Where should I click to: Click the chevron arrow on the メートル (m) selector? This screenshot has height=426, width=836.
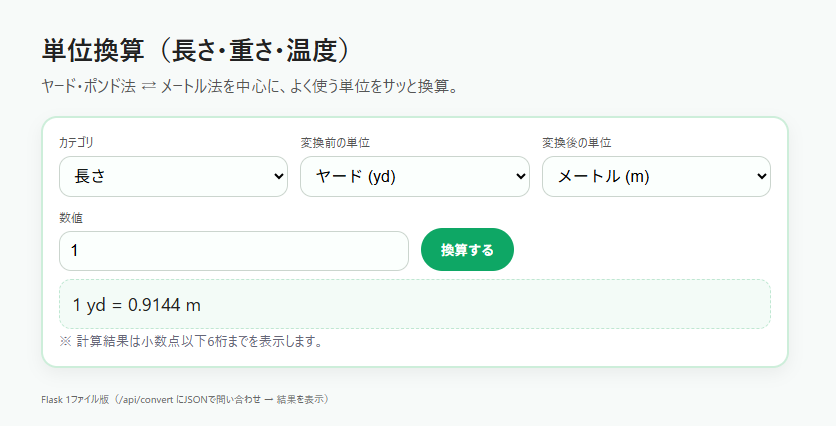click(x=762, y=176)
